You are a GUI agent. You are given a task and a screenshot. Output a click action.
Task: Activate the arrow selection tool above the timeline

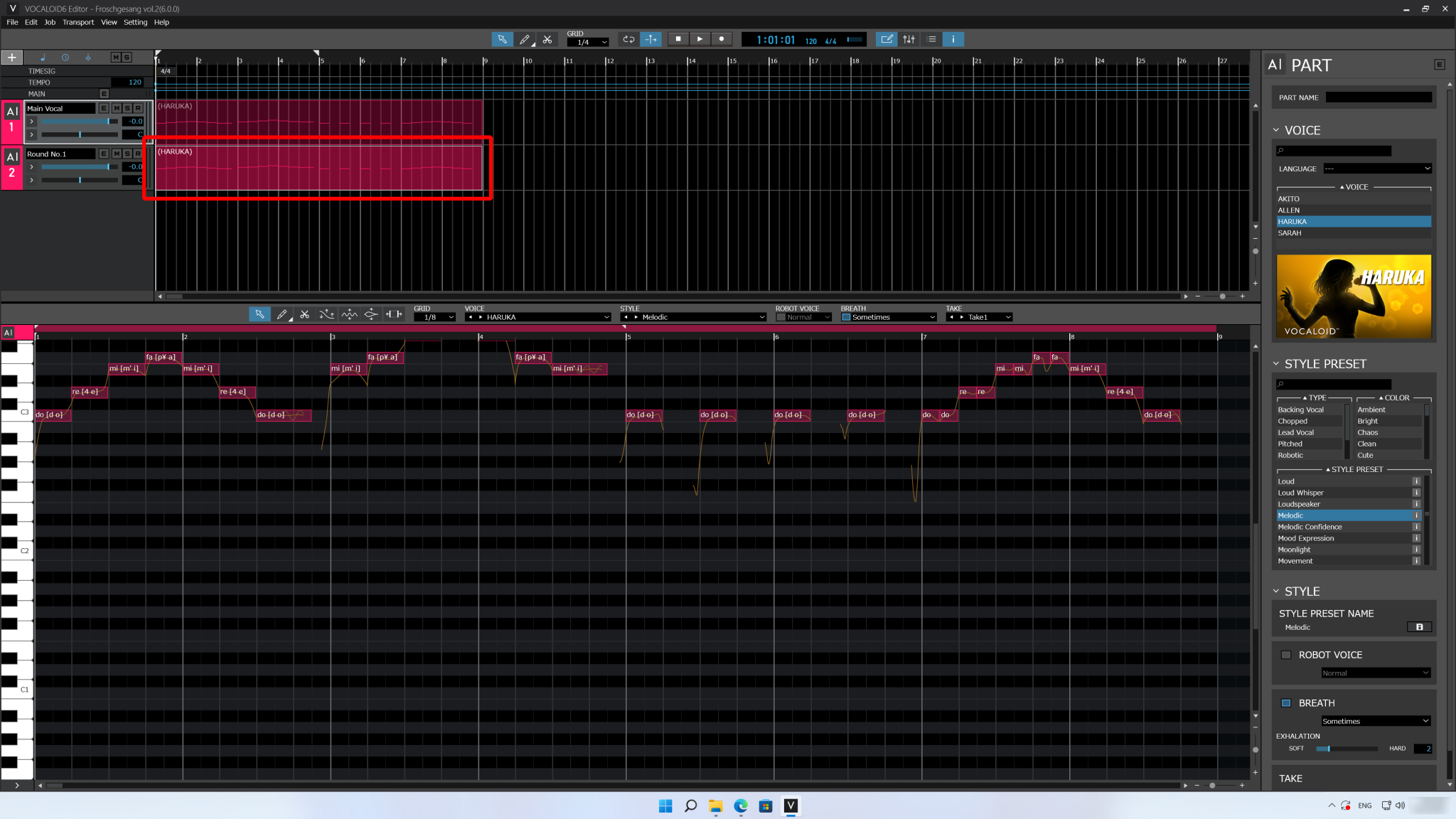502,39
